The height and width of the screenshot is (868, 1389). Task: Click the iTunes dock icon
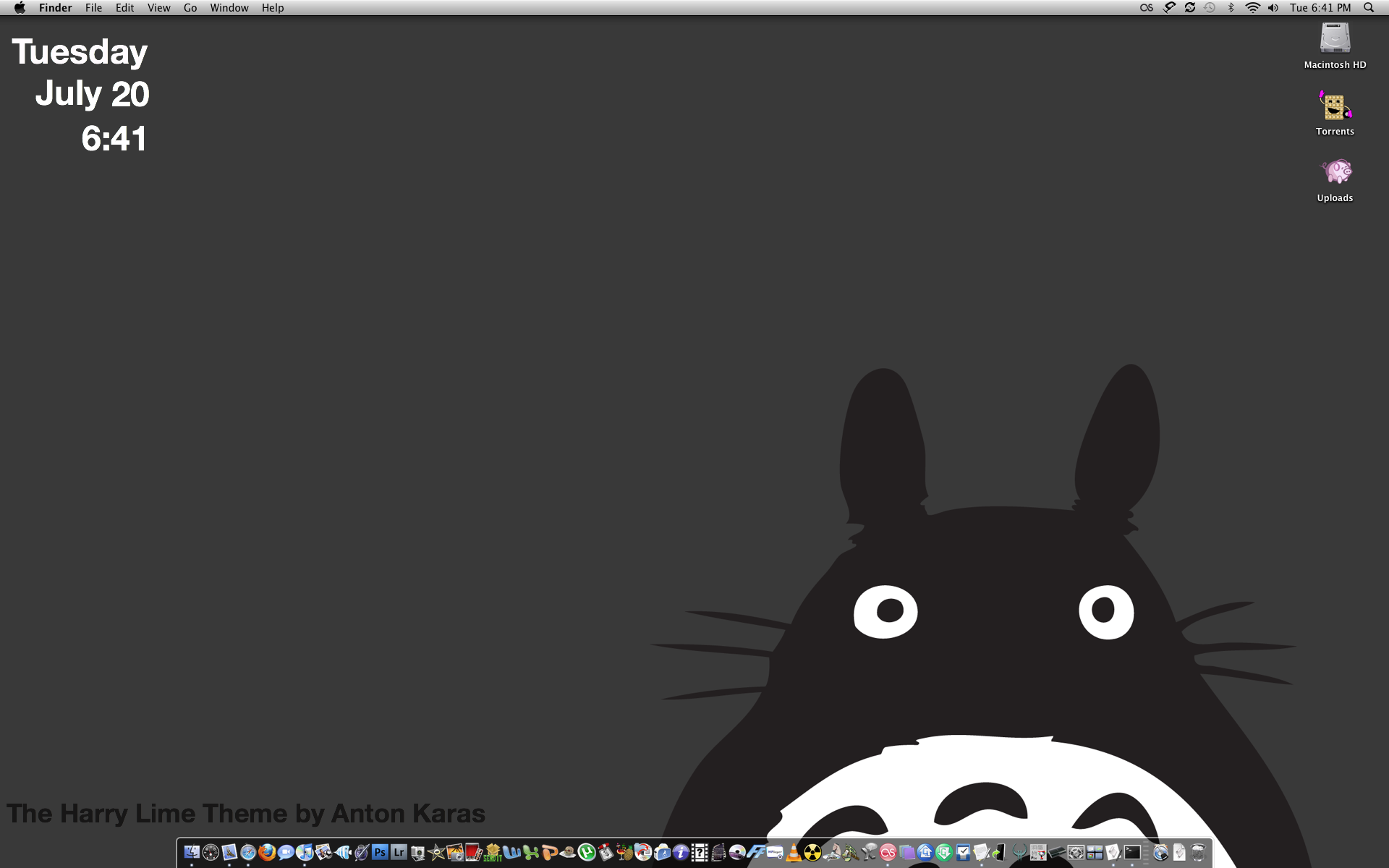tap(305, 852)
